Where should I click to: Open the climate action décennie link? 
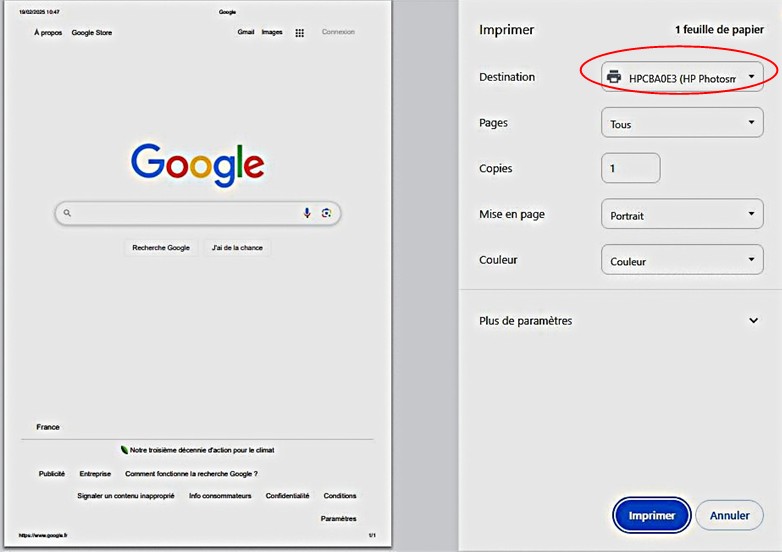point(202,450)
